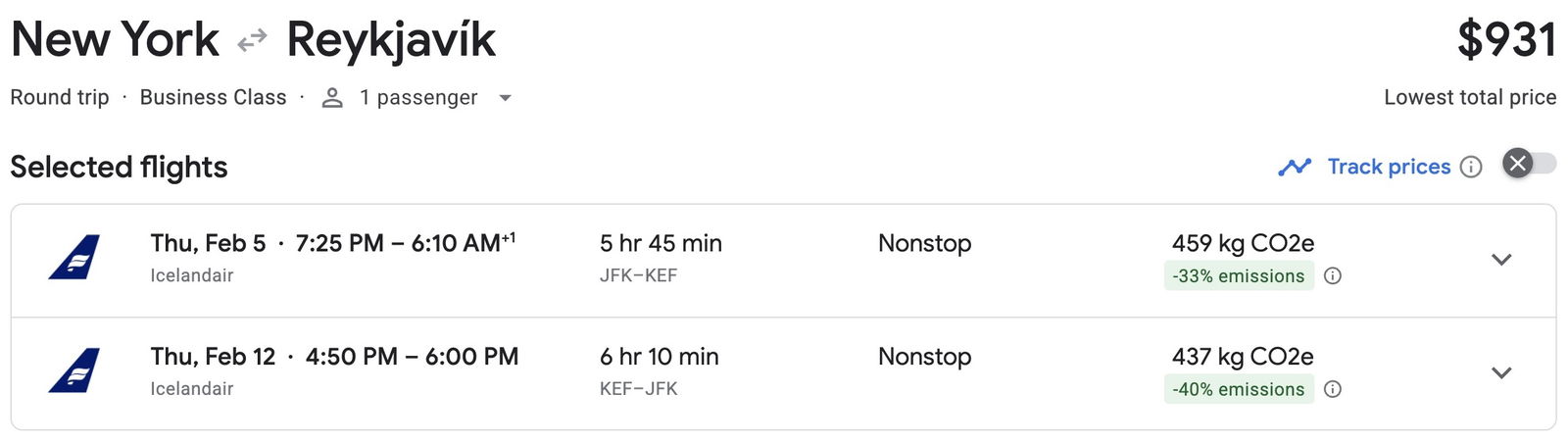Show info for -33% emissions

tap(1333, 276)
